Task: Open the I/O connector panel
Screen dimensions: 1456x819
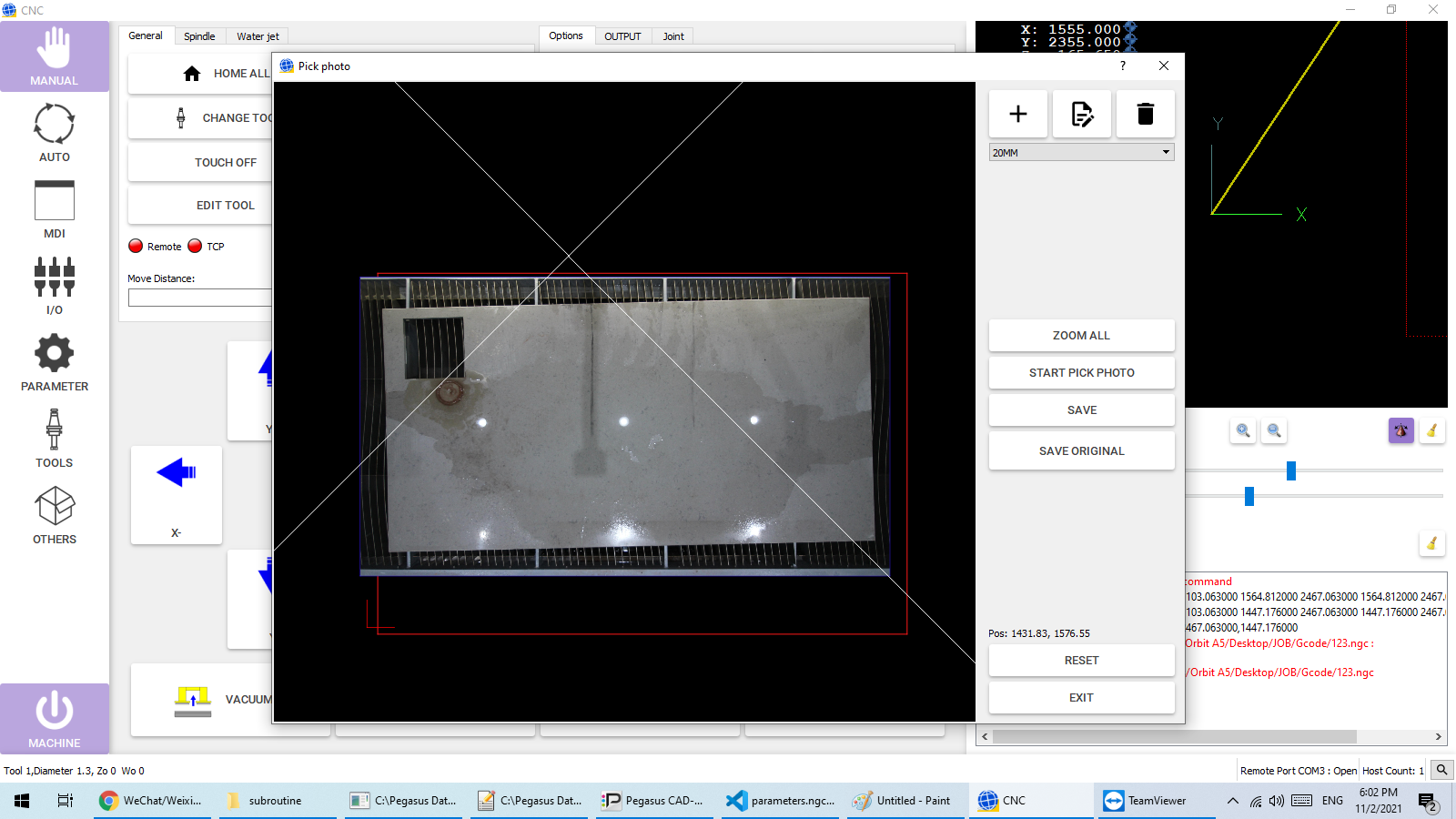Action: 54,286
